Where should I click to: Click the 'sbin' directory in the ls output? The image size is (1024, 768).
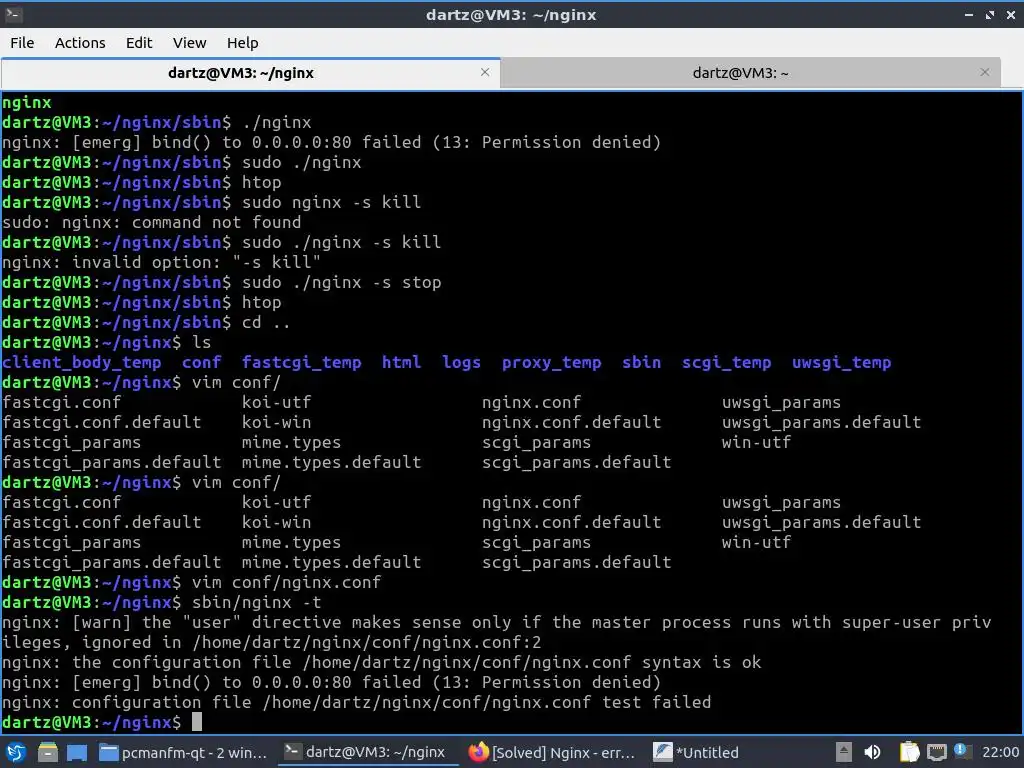coord(641,362)
